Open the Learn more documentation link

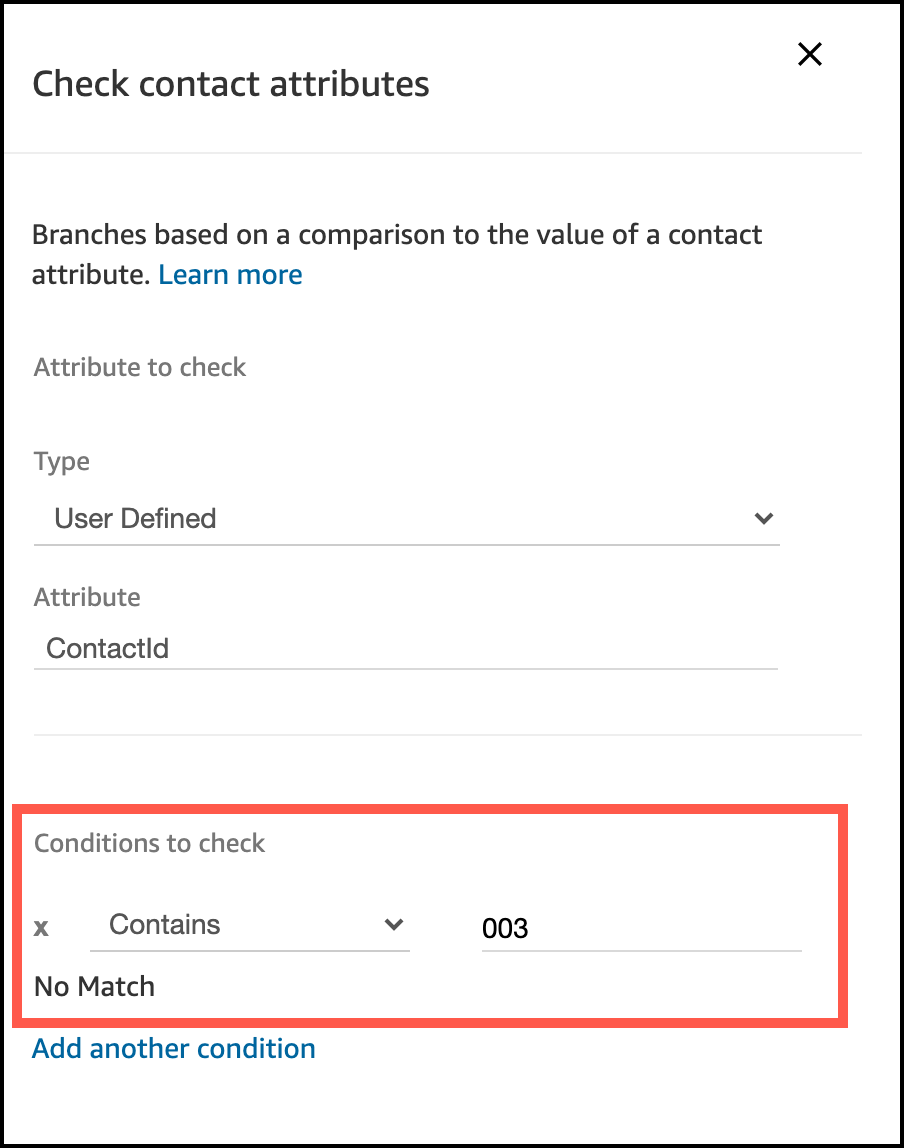230,274
